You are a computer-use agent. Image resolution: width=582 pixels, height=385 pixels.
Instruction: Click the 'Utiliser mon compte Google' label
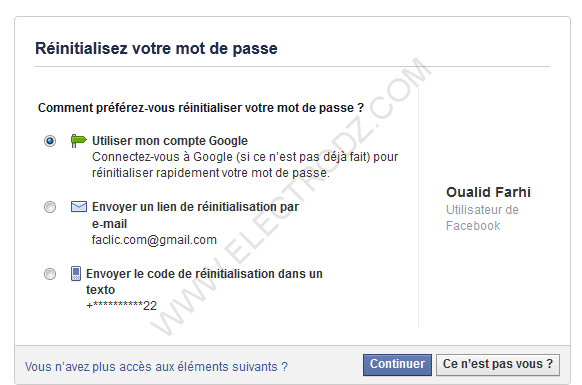(x=170, y=141)
